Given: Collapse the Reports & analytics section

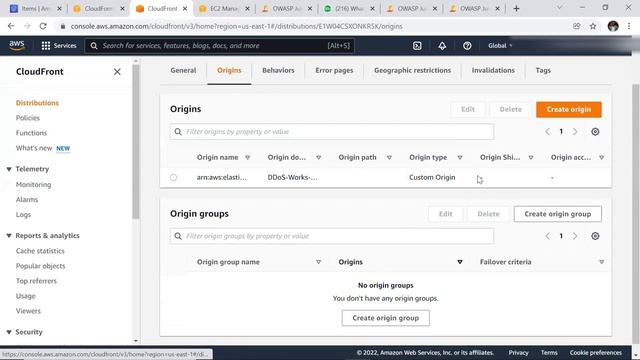Looking at the screenshot, I should (x=9, y=236).
